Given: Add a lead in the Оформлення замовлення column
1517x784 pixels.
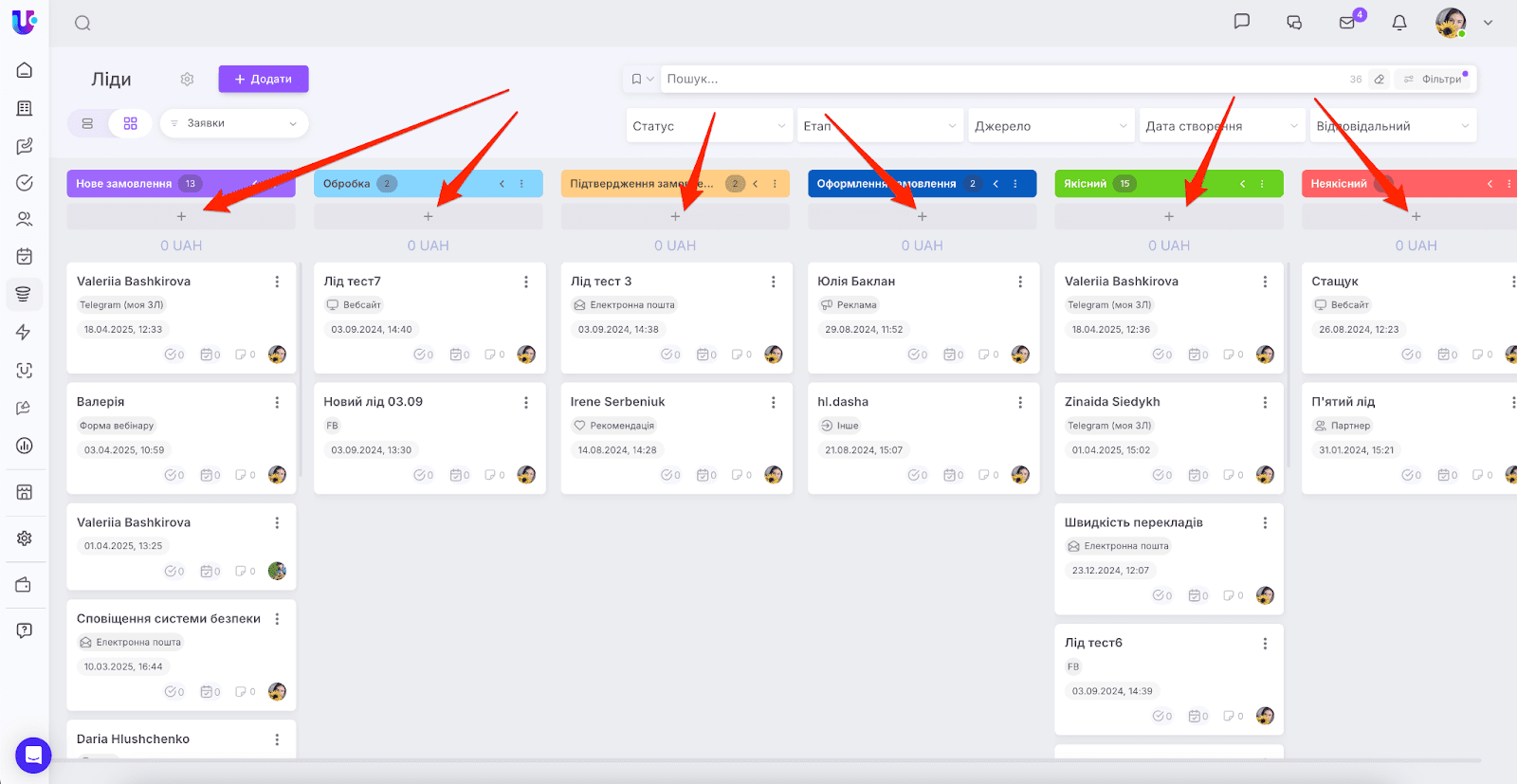Looking at the screenshot, I should point(923,217).
